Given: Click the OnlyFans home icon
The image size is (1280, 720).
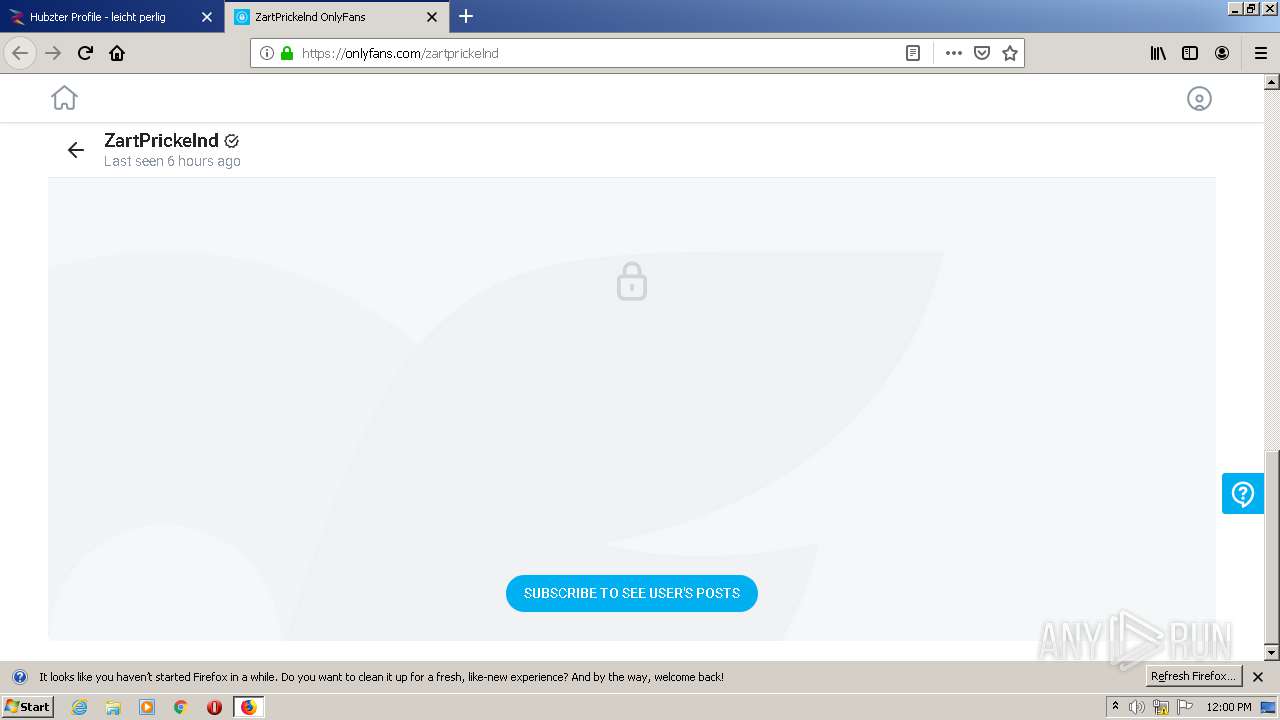Looking at the screenshot, I should (64, 98).
